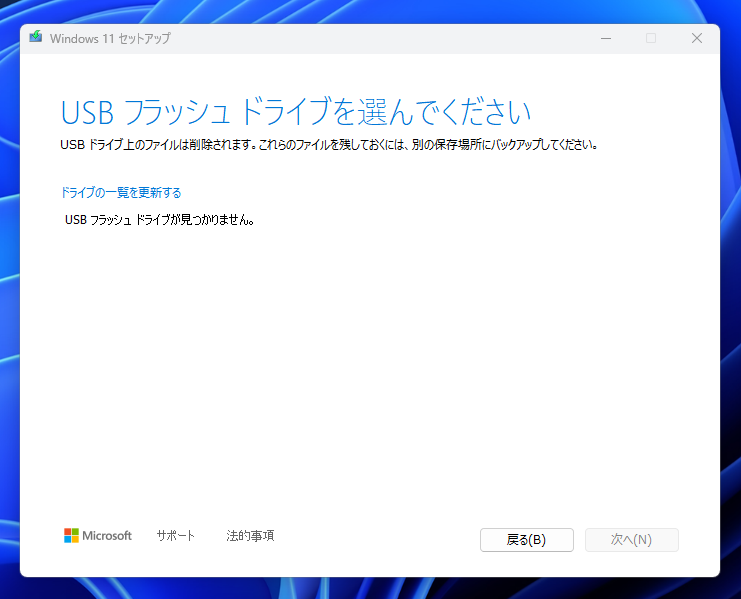This screenshot has width=741, height=599.
Task: Click the disabled maximize button
Action: [651, 38]
